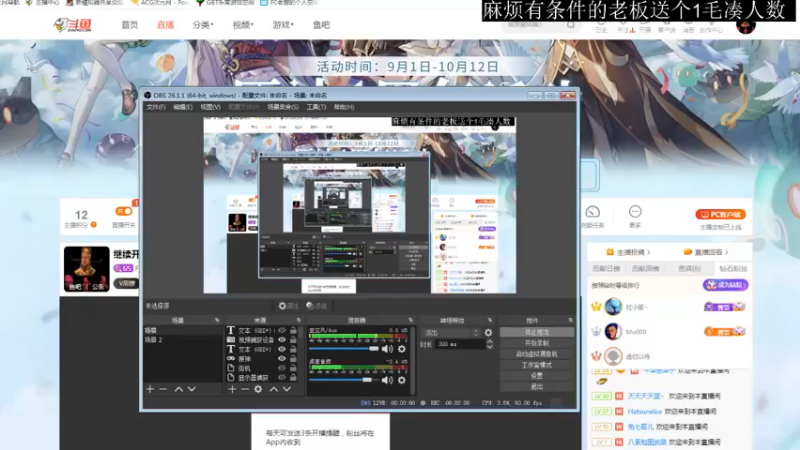Mute the 桌面音频 speaker icon
800x450 pixels.
[387, 380]
